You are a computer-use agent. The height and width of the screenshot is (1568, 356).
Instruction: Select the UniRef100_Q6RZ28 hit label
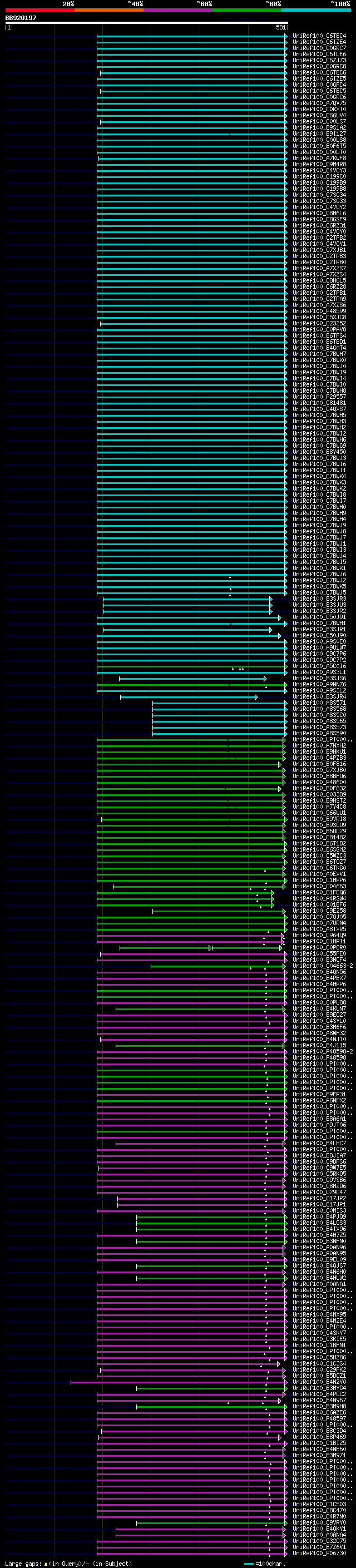(319, 286)
